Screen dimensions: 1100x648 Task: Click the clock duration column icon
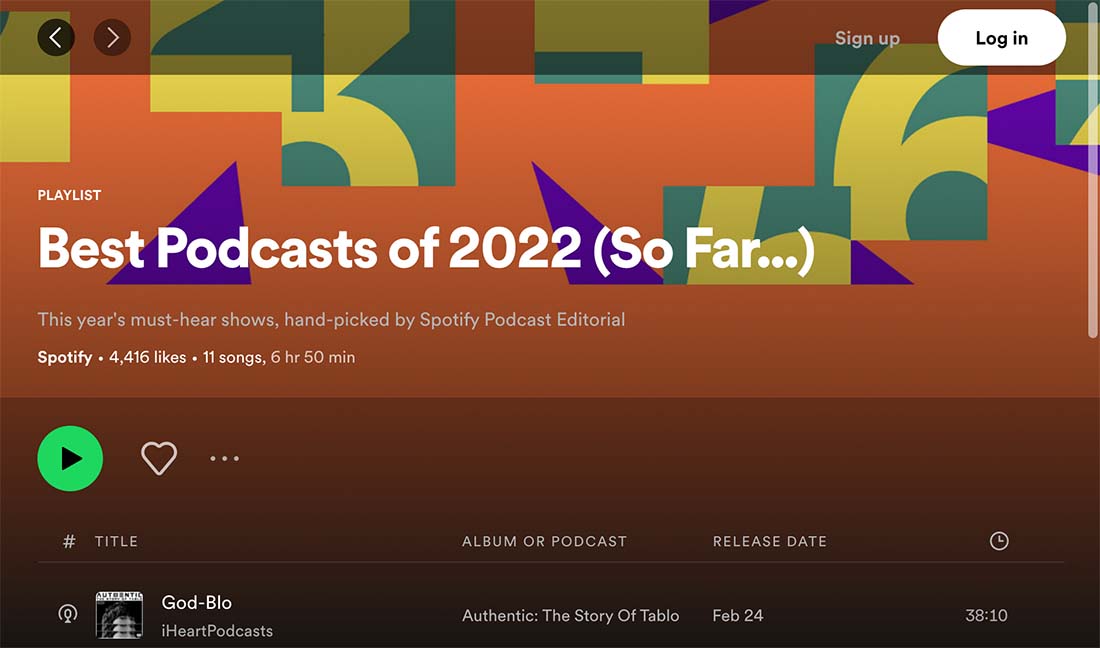pyautogui.click(x=999, y=541)
